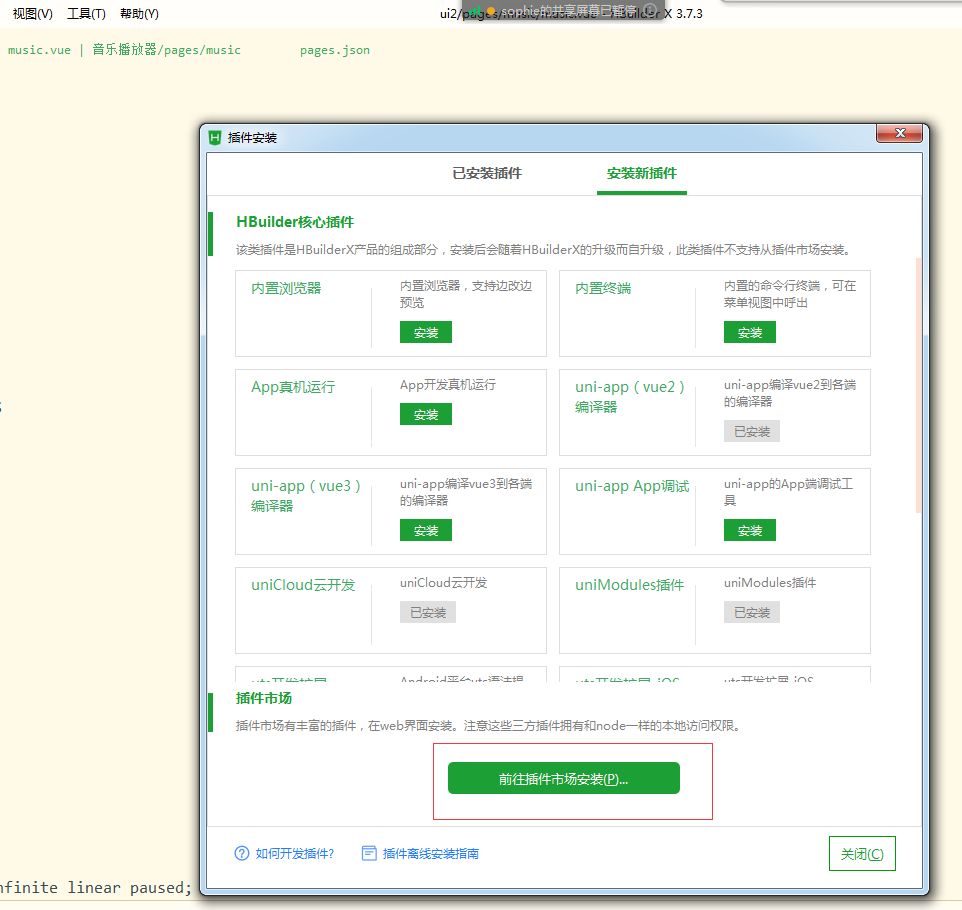The height and width of the screenshot is (910, 962).
Task: Open the 插件离线安装指南 link
Action: pos(431,854)
